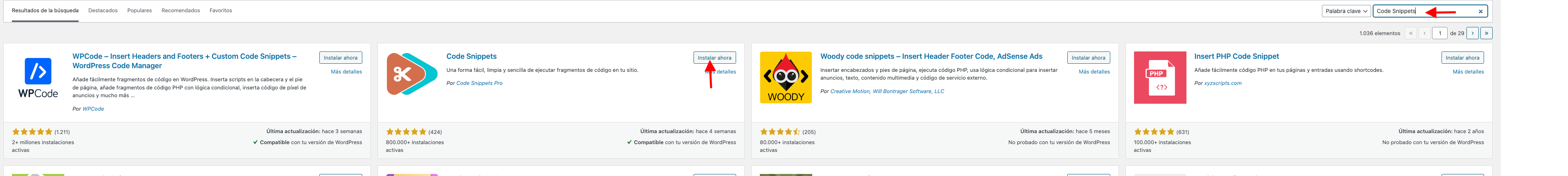The image size is (1568, 176).
Task: Click Instalar ahora for Woody code snippets
Action: [x=1088, y=58]
